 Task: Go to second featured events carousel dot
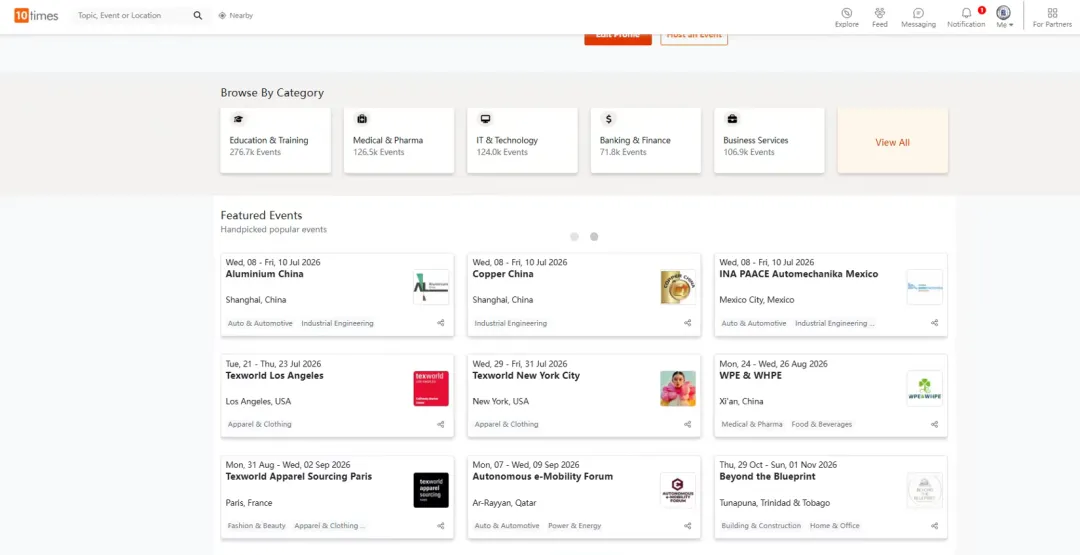pos(594,237)
